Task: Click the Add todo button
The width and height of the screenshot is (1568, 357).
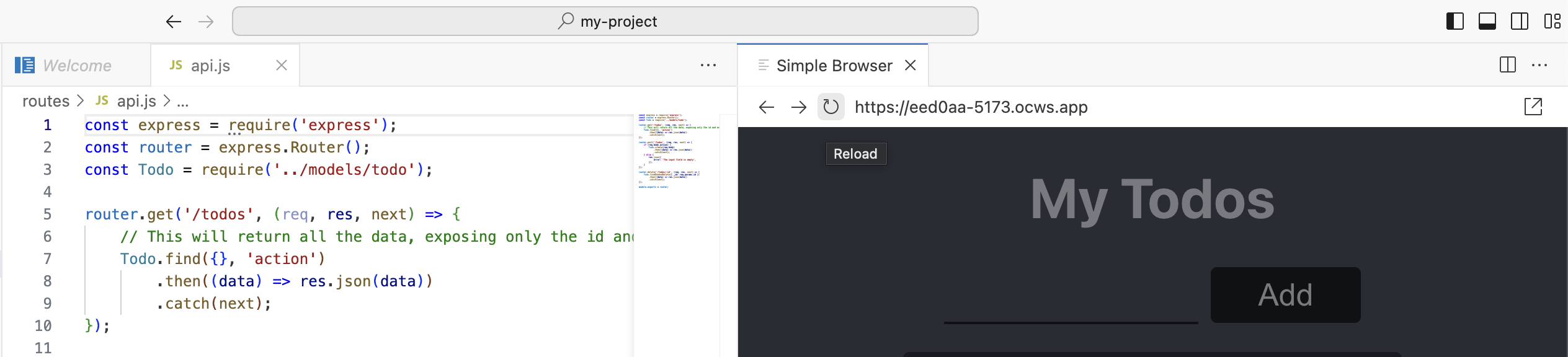Action: (x=1285, y=295)
